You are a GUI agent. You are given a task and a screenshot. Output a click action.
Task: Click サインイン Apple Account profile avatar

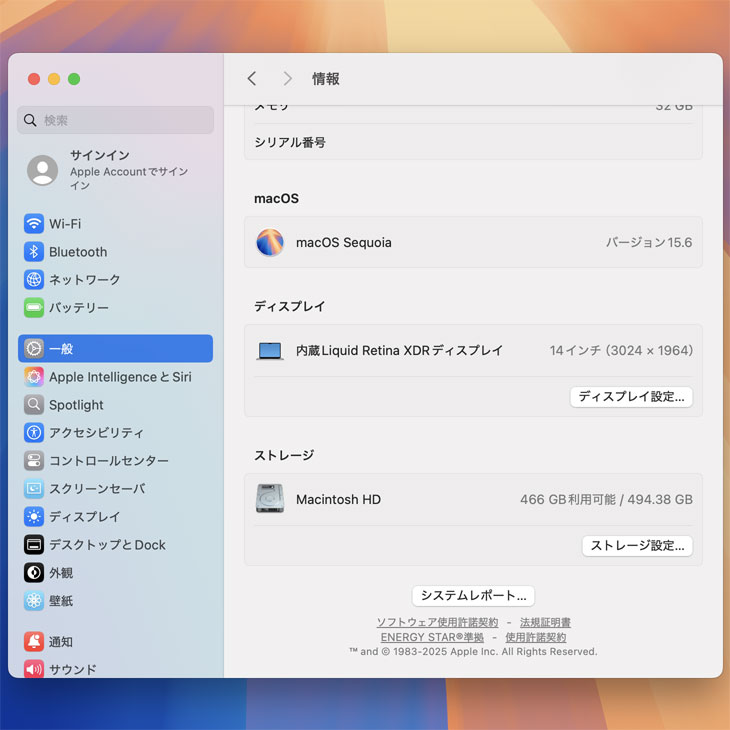[43, 170]
